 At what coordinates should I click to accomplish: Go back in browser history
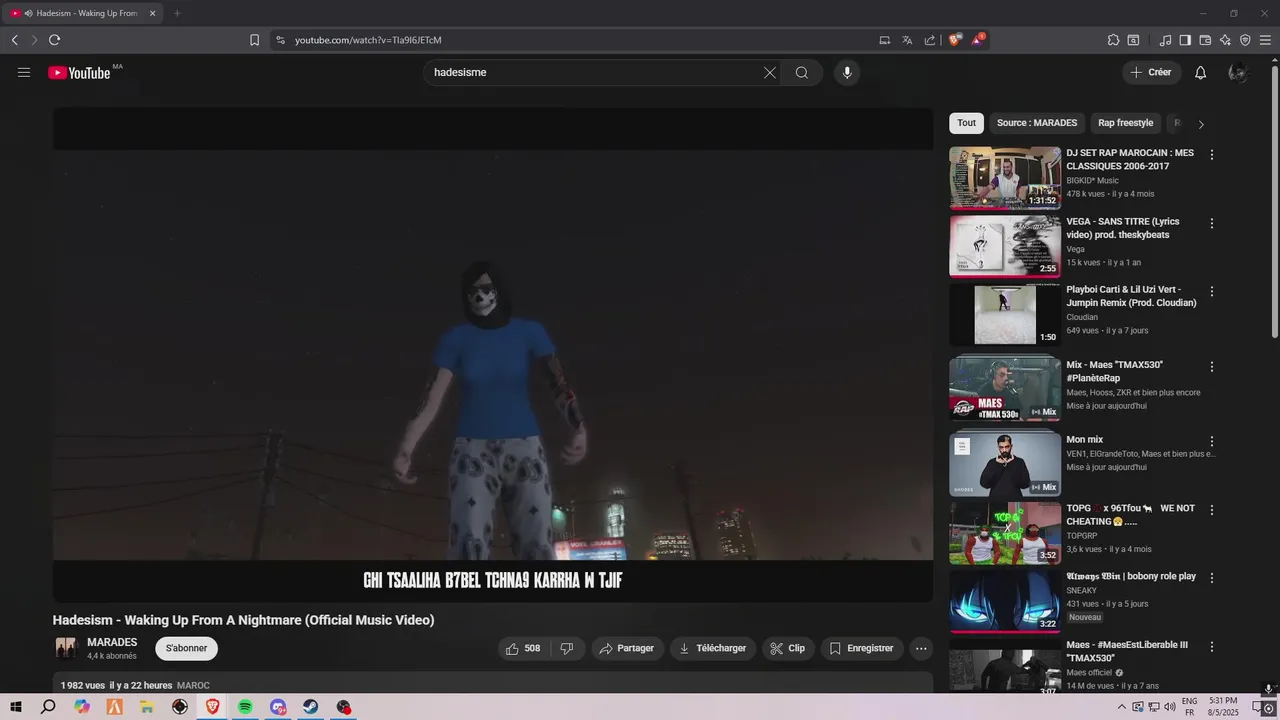[14, 40]
